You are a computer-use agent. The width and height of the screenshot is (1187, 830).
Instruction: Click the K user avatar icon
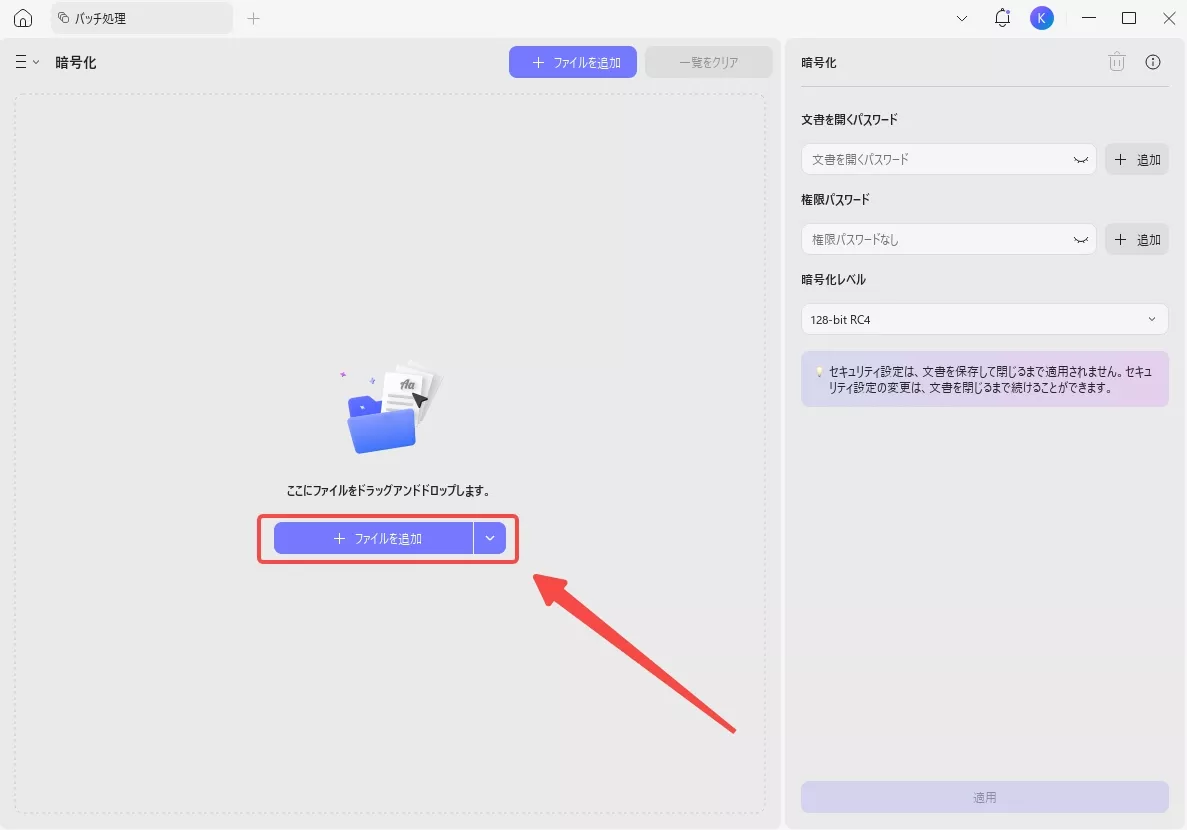[x=1041, y=17]
